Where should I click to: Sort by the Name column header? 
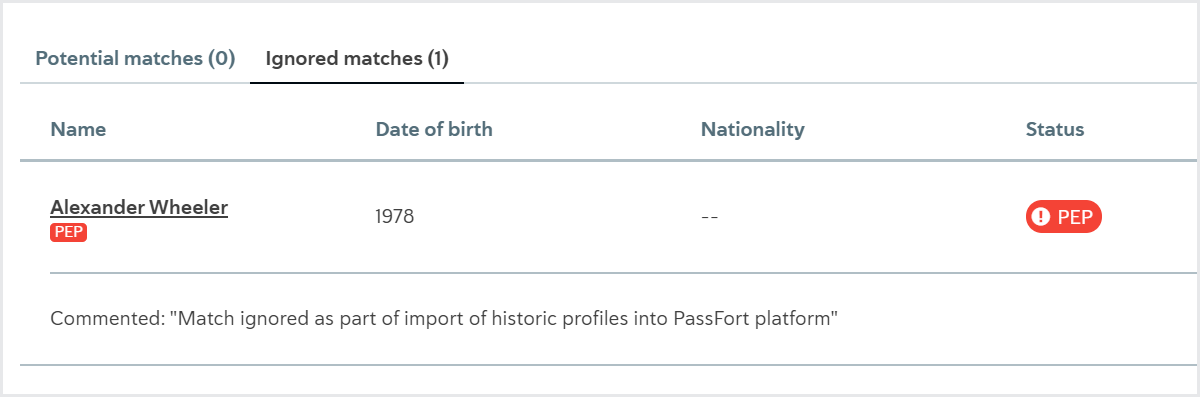pyautogui.click(x=78, y=129)
